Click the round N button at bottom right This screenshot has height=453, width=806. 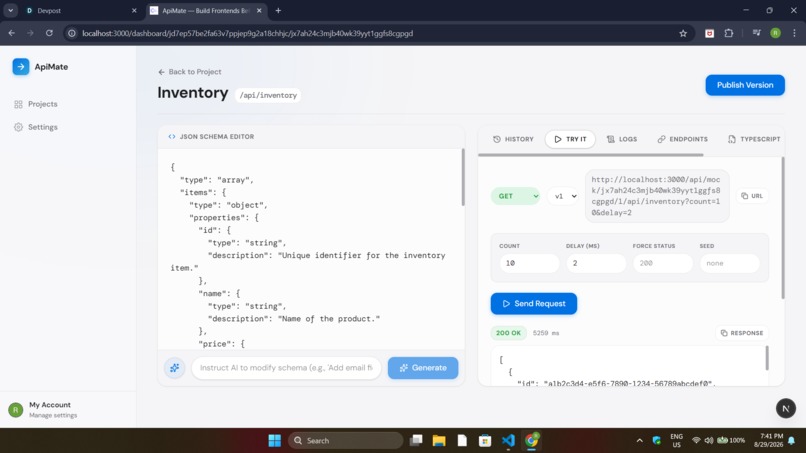click(x=785, y=408)
